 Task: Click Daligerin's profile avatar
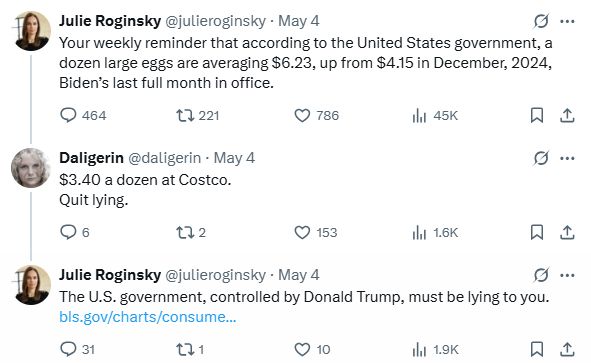[x=31, y=168]
